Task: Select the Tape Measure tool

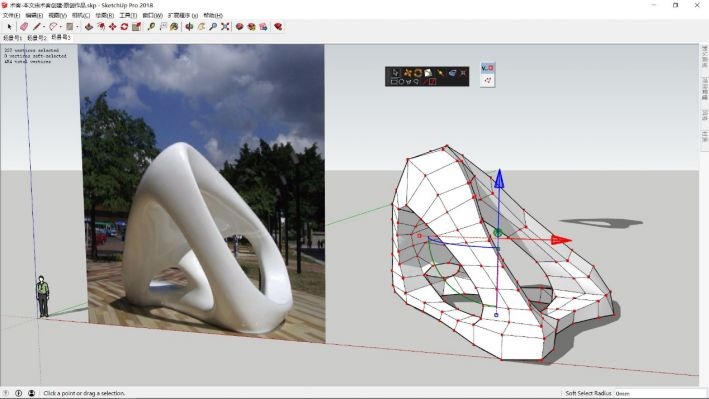Action: coord(151,27)
